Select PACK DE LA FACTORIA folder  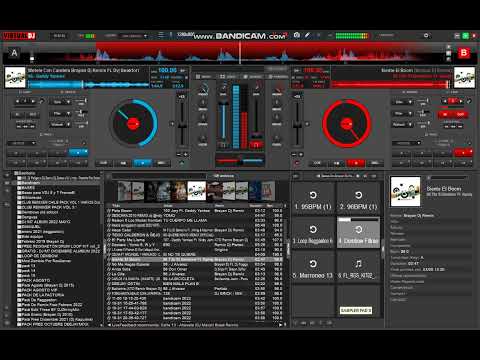tap(42, 295)
